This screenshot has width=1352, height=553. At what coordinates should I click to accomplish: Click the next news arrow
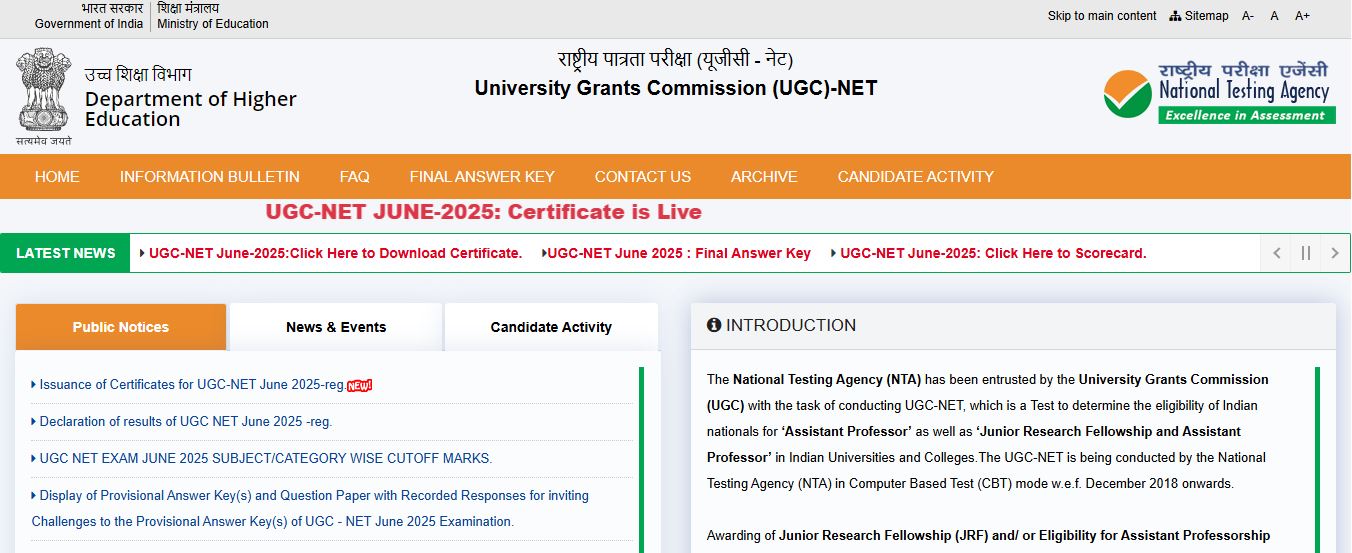click(1334, 253)
